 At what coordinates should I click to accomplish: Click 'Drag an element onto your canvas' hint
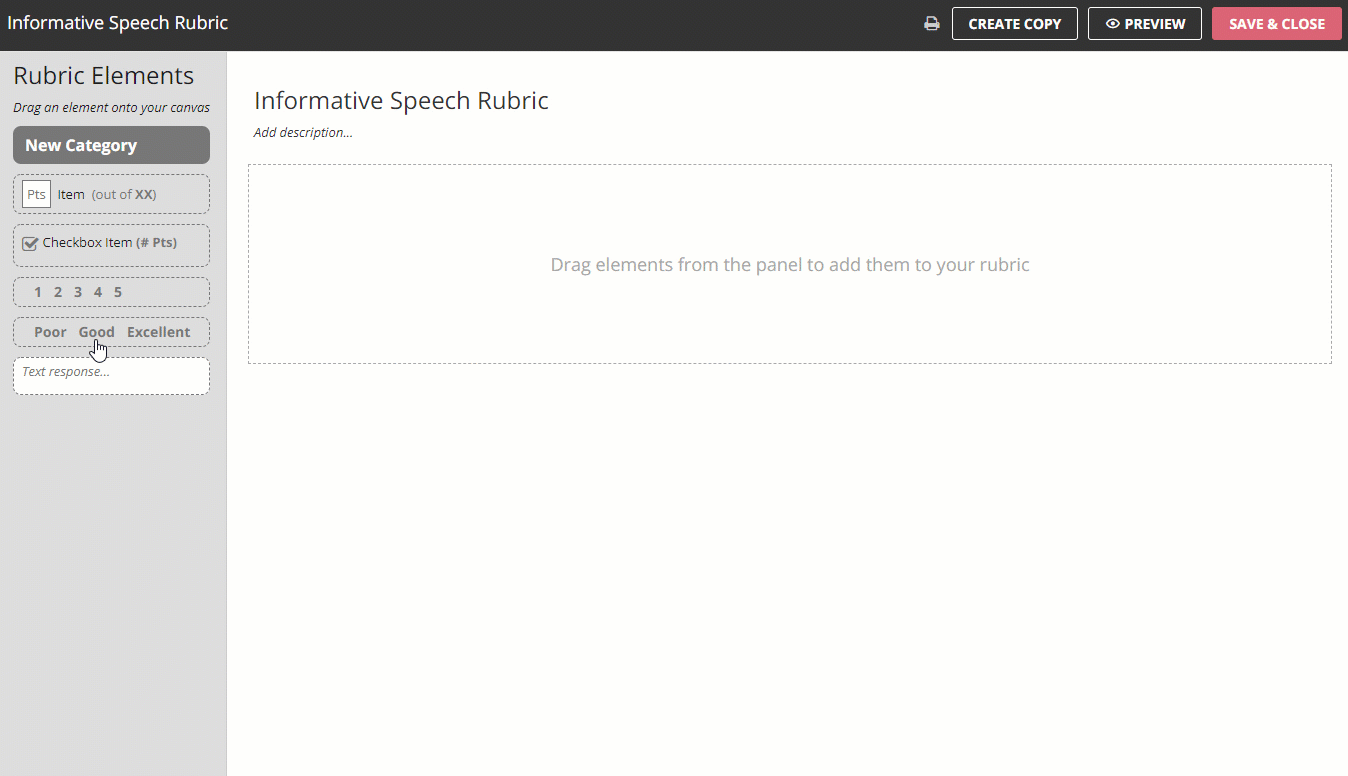point(111,108)
